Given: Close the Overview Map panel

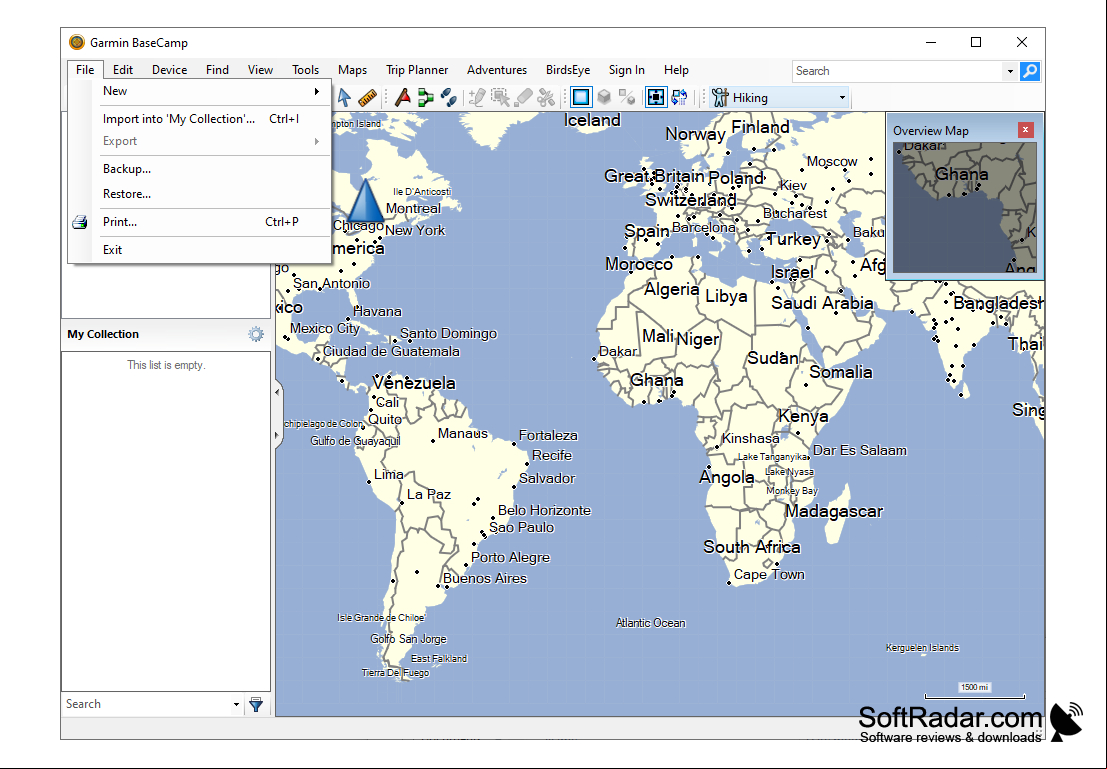Looking at the screenshot, I should point(1025,130).
